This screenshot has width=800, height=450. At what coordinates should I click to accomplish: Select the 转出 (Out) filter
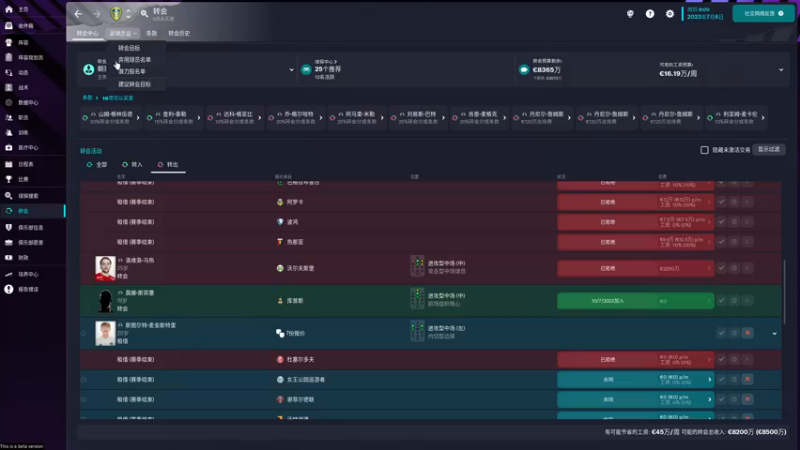coord(168,165)
